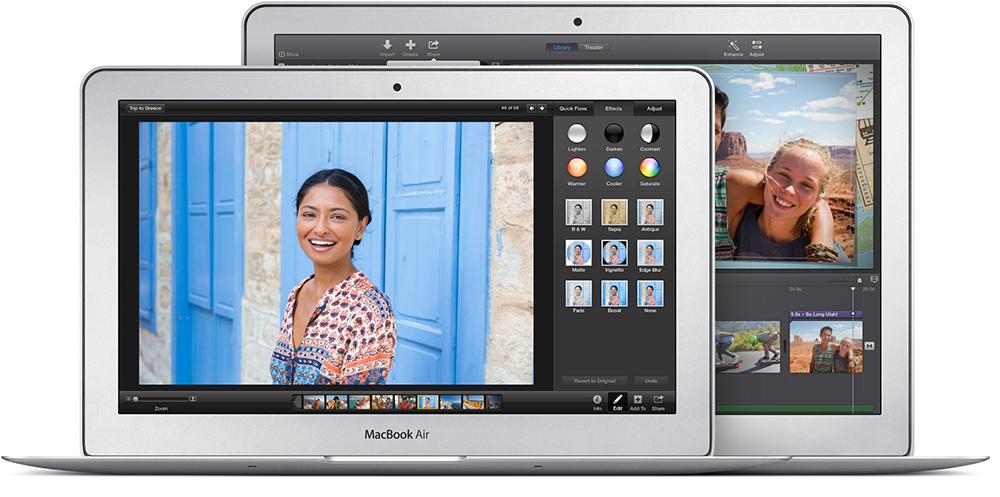
Task: Apply the Warmer color effect
Action: [577, 167]
